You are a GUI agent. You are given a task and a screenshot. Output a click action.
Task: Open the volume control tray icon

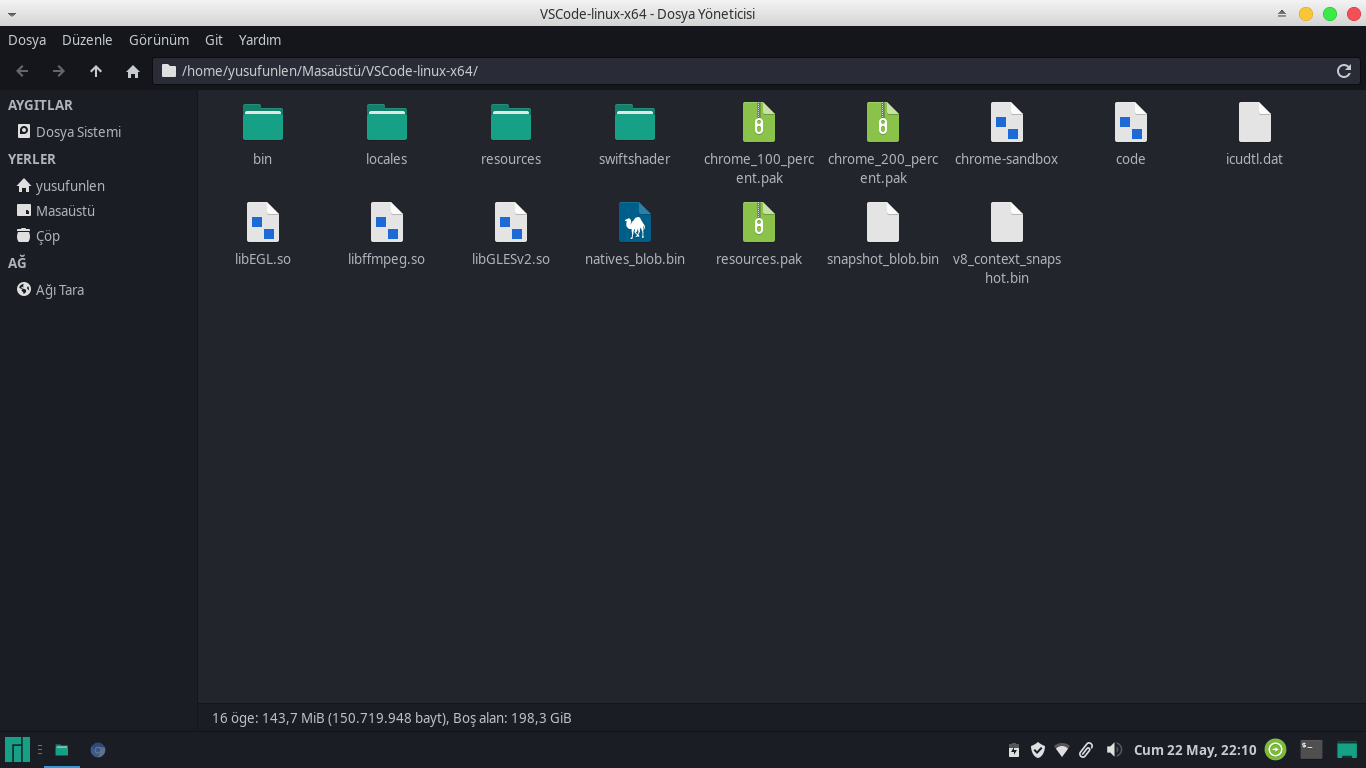pos(1114,750)
